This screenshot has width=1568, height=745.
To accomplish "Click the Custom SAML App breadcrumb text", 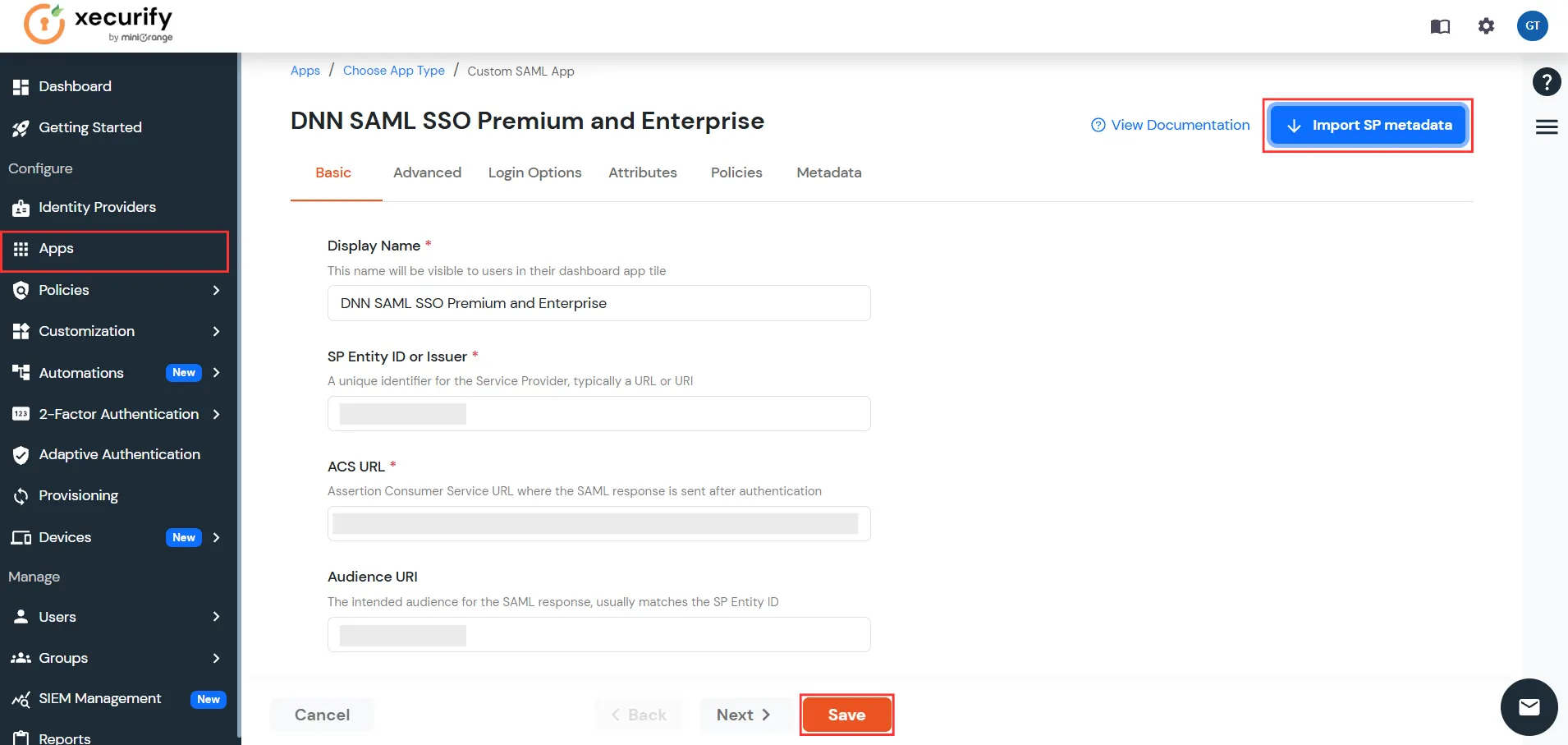I will point(520,71).
